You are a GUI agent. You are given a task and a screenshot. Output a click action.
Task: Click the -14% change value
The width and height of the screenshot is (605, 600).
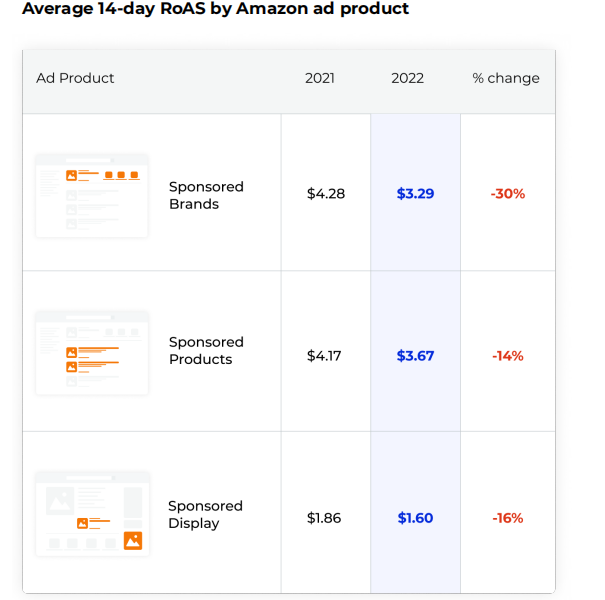click(x=508, y=356)
